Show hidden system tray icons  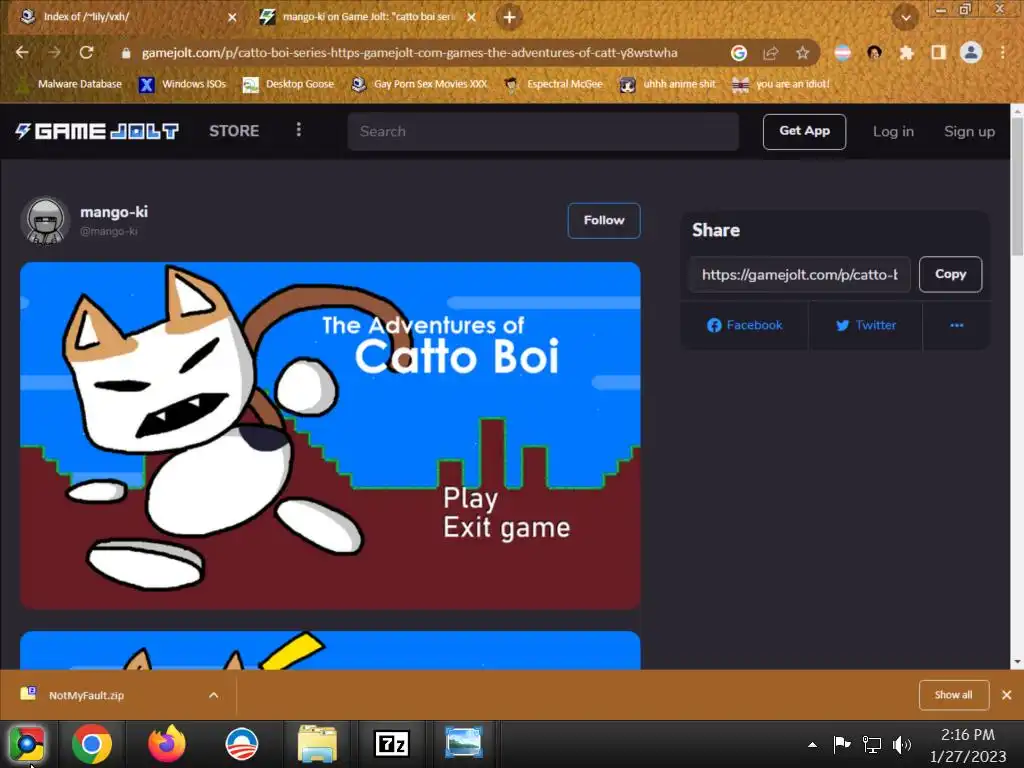[x=812, y=744]
